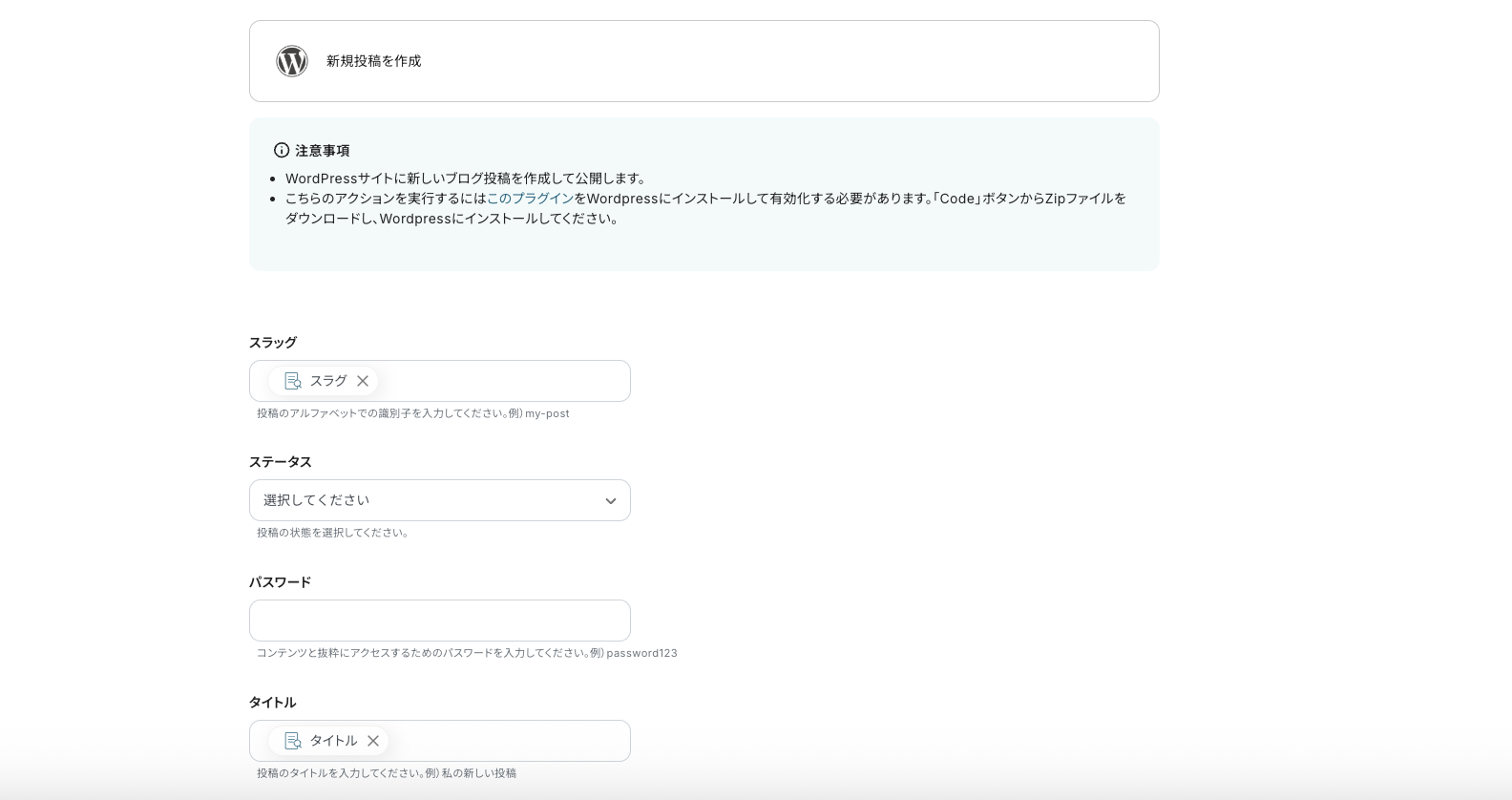The image size is (1512, 800).
Task: Click the document icon in タイトル chip
Action: click(x=293, y=741)
